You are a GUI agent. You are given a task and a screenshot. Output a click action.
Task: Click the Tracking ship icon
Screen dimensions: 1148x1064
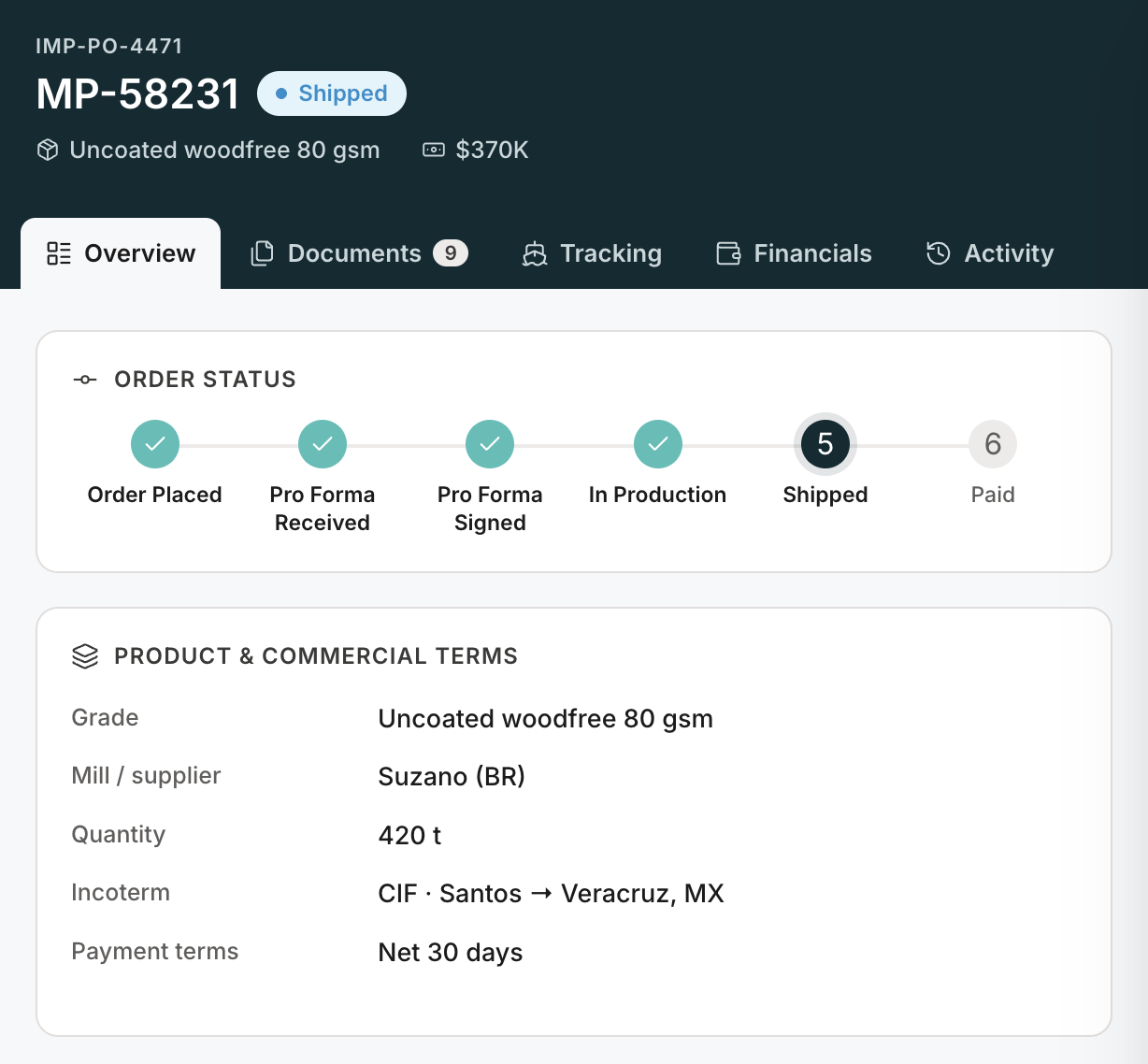pyautogui.click(x=535, y=253)
